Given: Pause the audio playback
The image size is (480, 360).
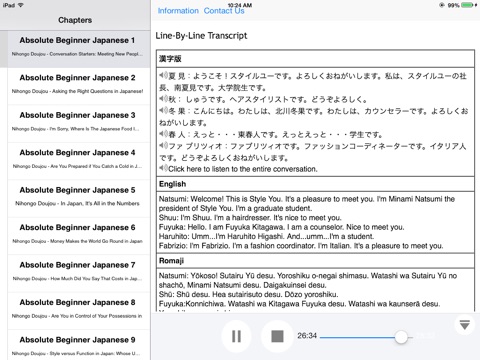Looking at the screenshot, I should click(236, 336).
